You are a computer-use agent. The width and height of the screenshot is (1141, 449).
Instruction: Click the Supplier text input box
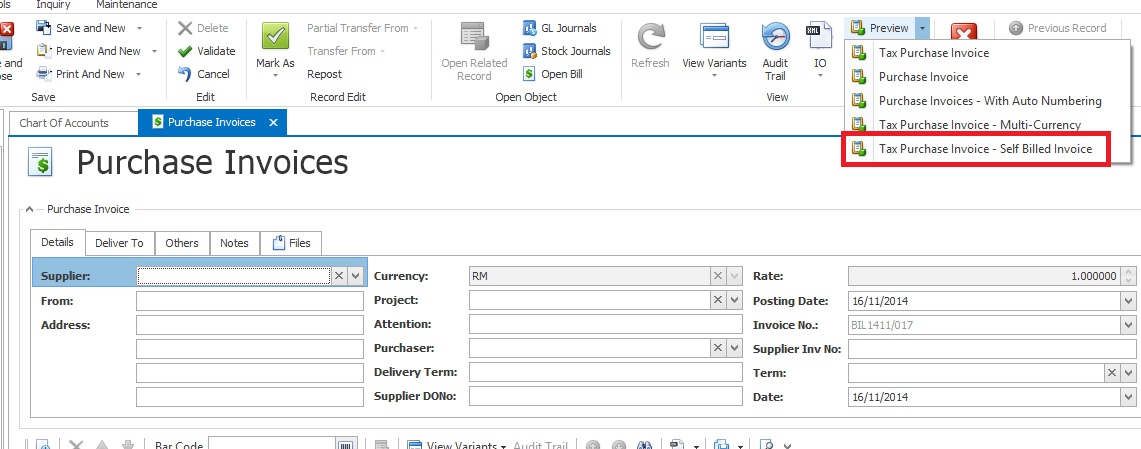coord(234,276)
